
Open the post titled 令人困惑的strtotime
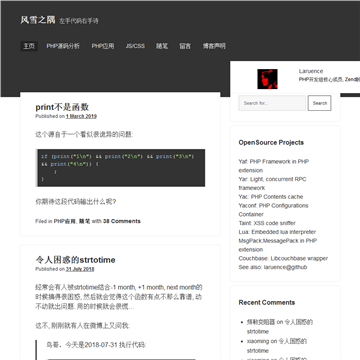(x=75, y=260)
